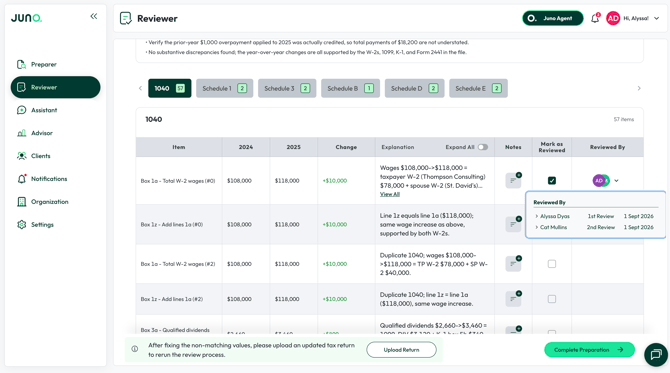Image resolution: width=670 pixels, height=373 pixels.
Task: Click the Juno logo
Action: click(x=26, y=18)
